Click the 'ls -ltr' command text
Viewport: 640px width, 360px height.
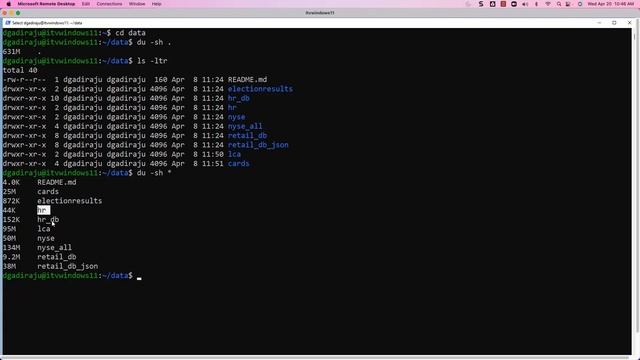(x=152, y=61)
